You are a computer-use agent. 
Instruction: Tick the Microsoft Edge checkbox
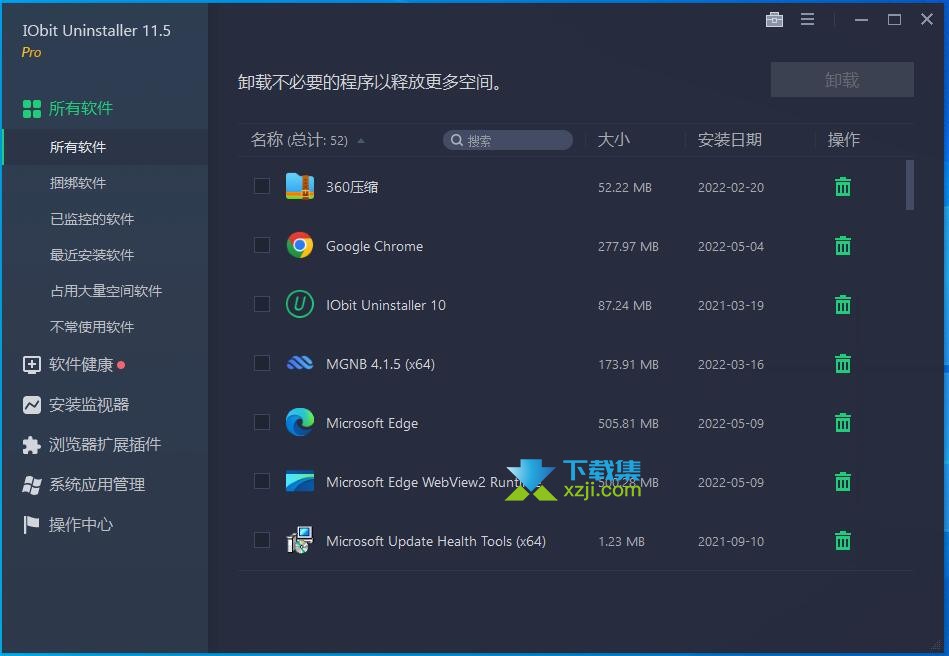pos(262,422)
